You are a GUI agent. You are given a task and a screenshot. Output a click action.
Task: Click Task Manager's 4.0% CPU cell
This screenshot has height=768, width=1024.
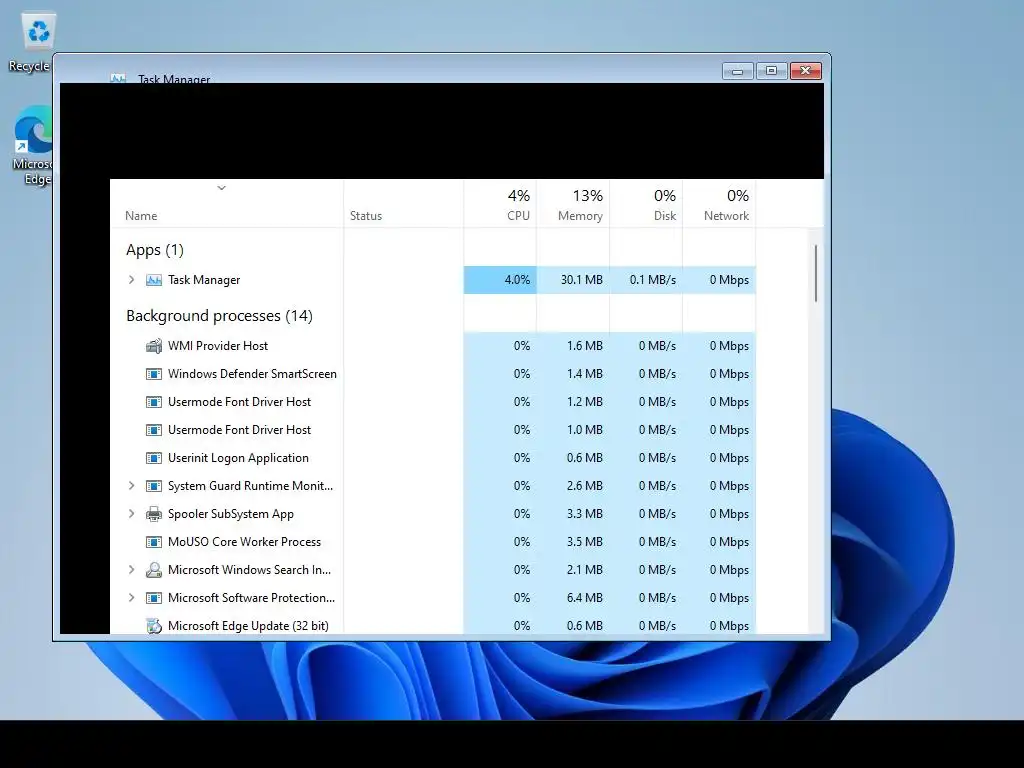[500, 280]
